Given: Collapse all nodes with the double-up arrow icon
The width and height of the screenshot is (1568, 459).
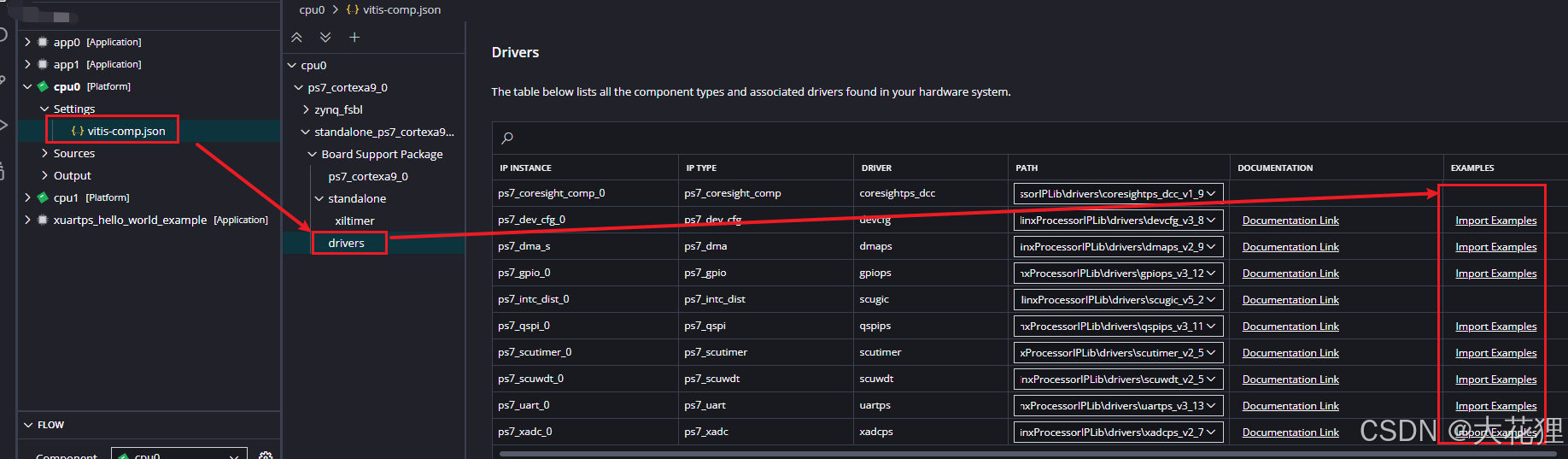Looking at the screenshot, I should [x=296, y=38].
